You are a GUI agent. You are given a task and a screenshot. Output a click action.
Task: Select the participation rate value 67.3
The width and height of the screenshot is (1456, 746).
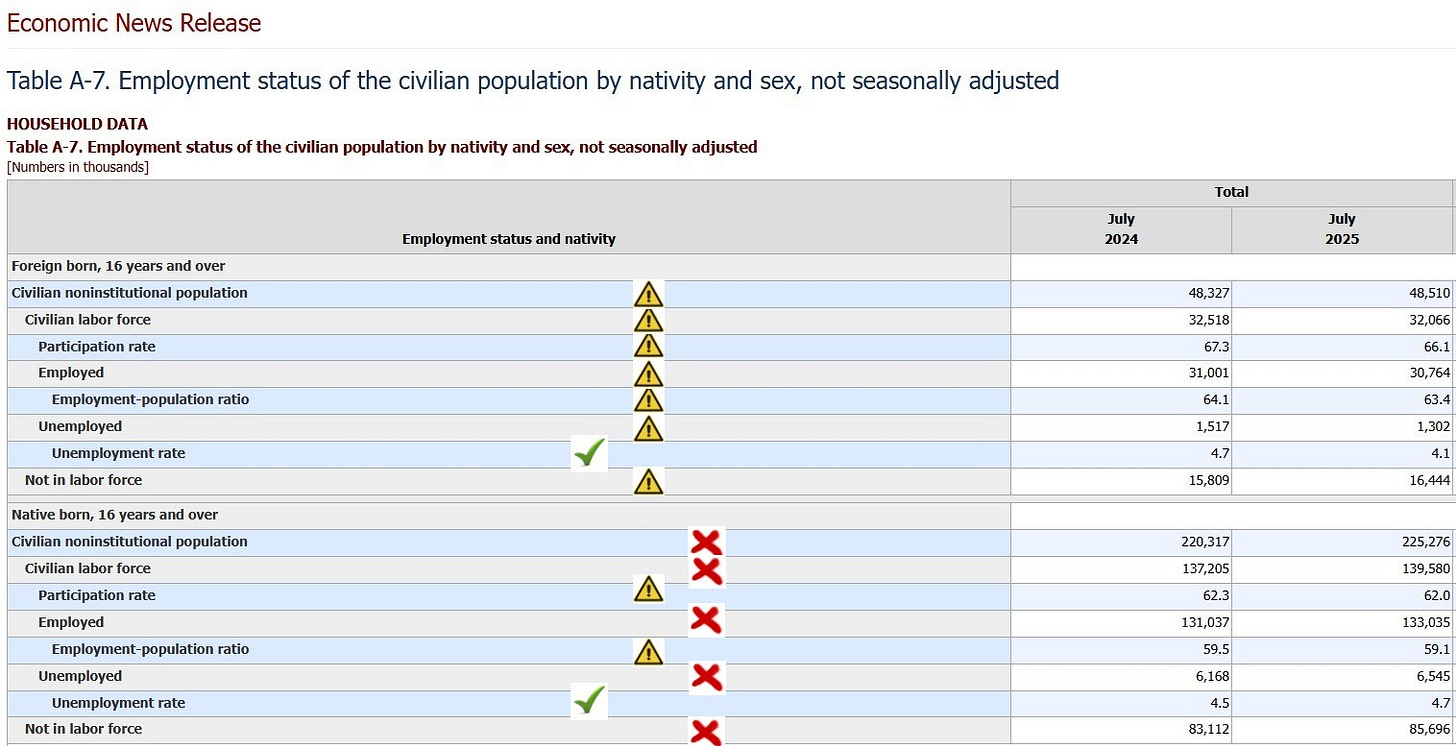1217,347
